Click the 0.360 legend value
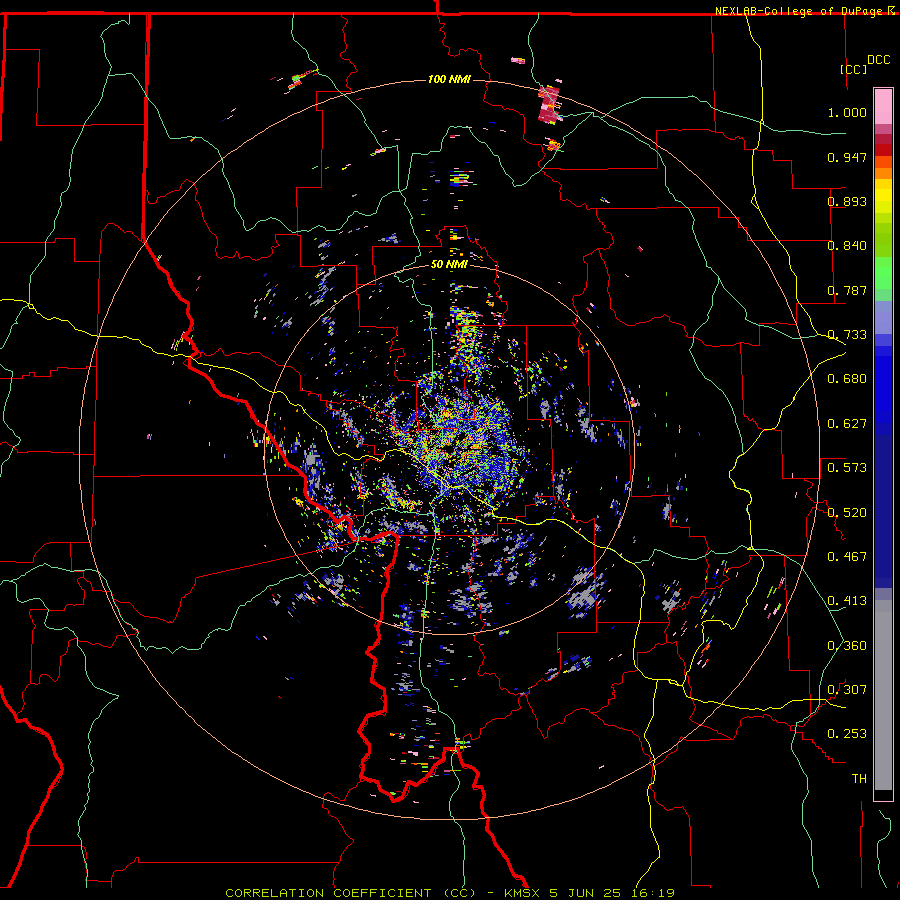Image resolution: width=900 pixels, height=900 pixels. pyautogui.click(x=847, y=645)
